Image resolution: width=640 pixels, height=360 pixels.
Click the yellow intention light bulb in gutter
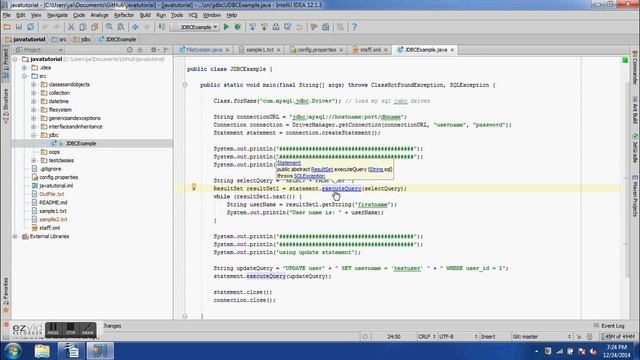(x=194, y=187)
